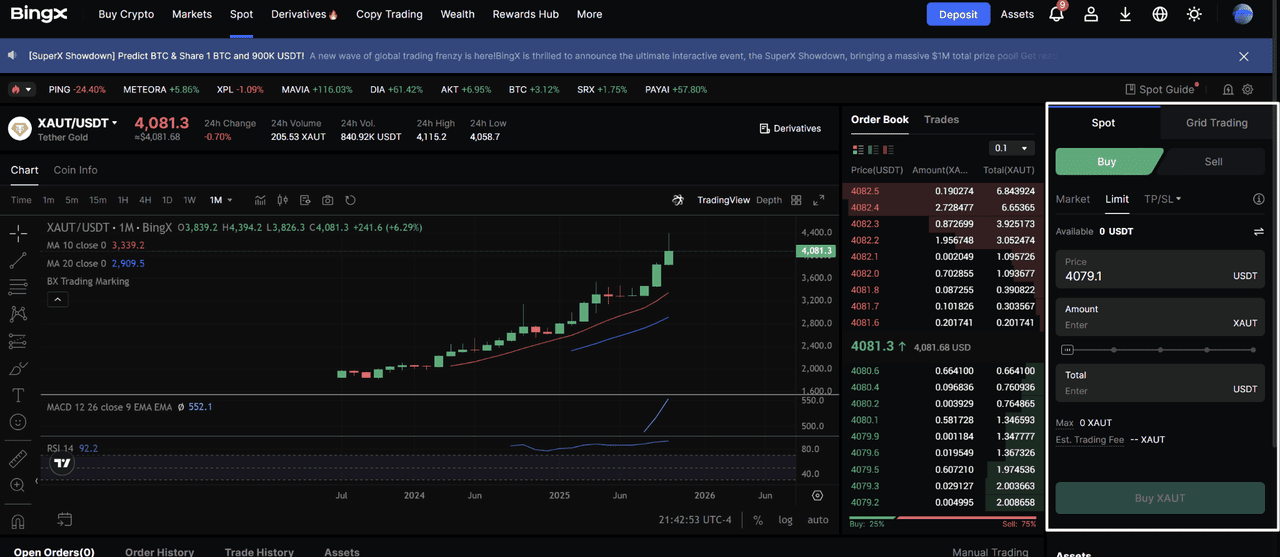
Task: Click the Amount input field
Action: click(x=1140, y=325)
